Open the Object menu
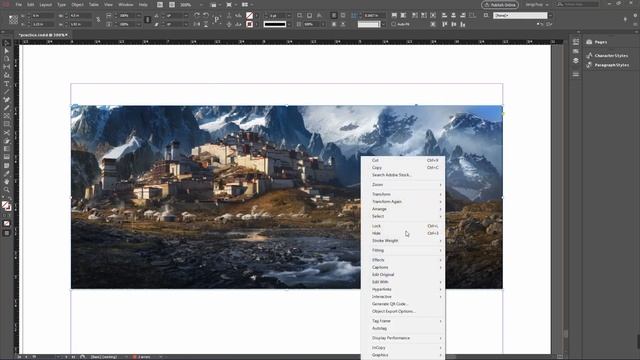 tap(77, 5)
